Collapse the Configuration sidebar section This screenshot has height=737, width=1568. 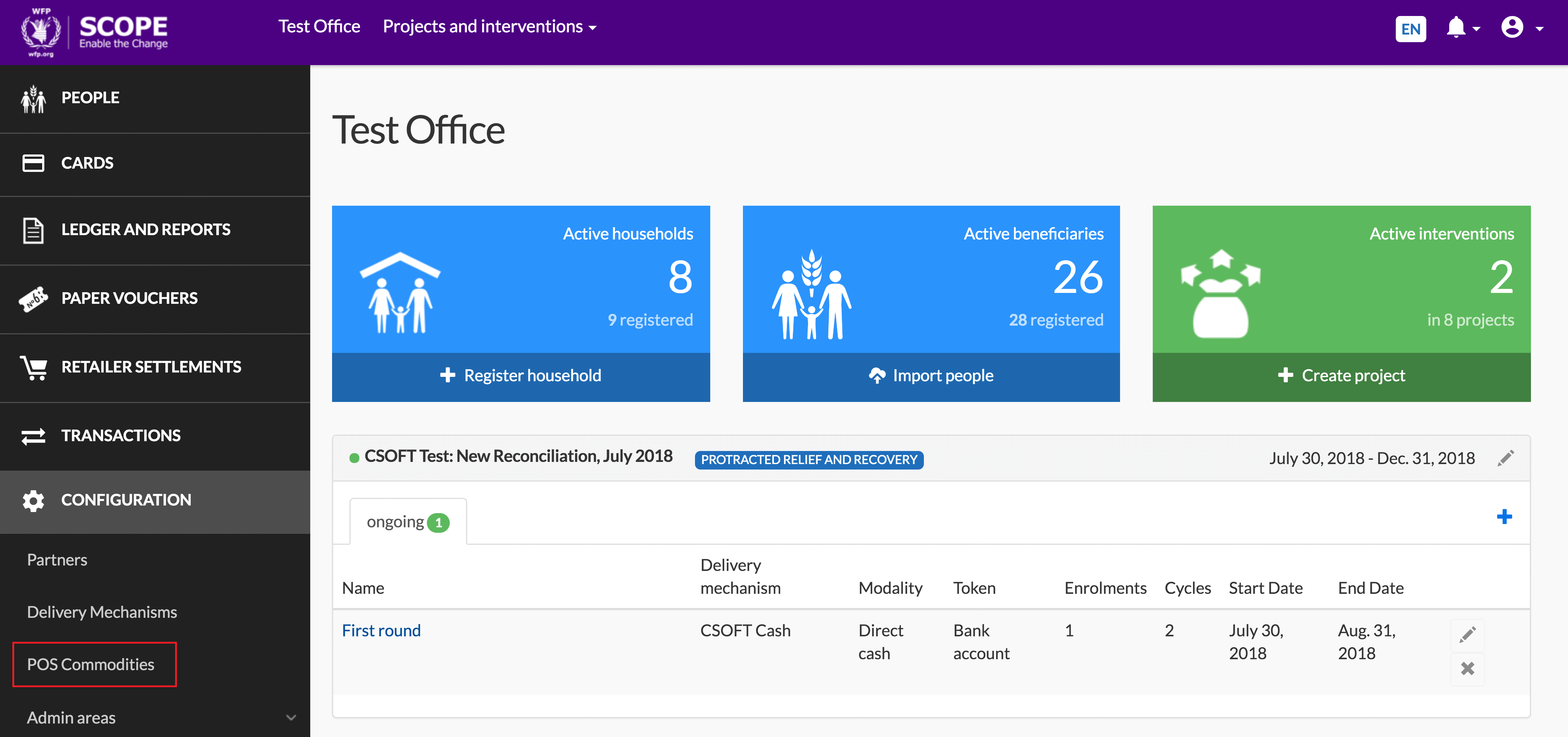[x=126, y=500]
